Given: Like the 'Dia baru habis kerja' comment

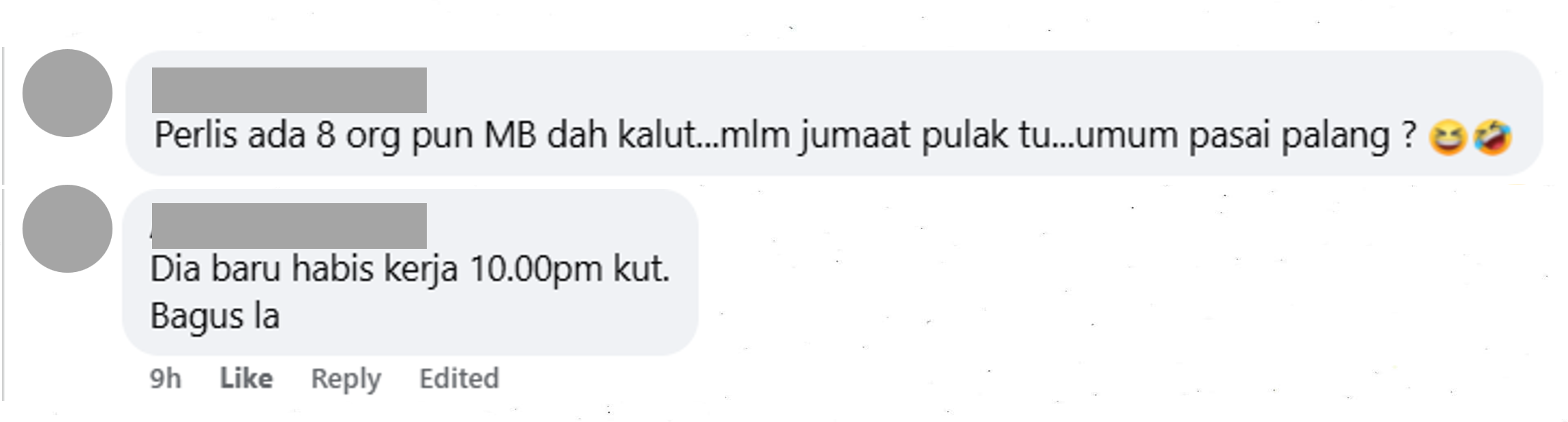Looking at the screenshot, I should click(x=246, y=378).
